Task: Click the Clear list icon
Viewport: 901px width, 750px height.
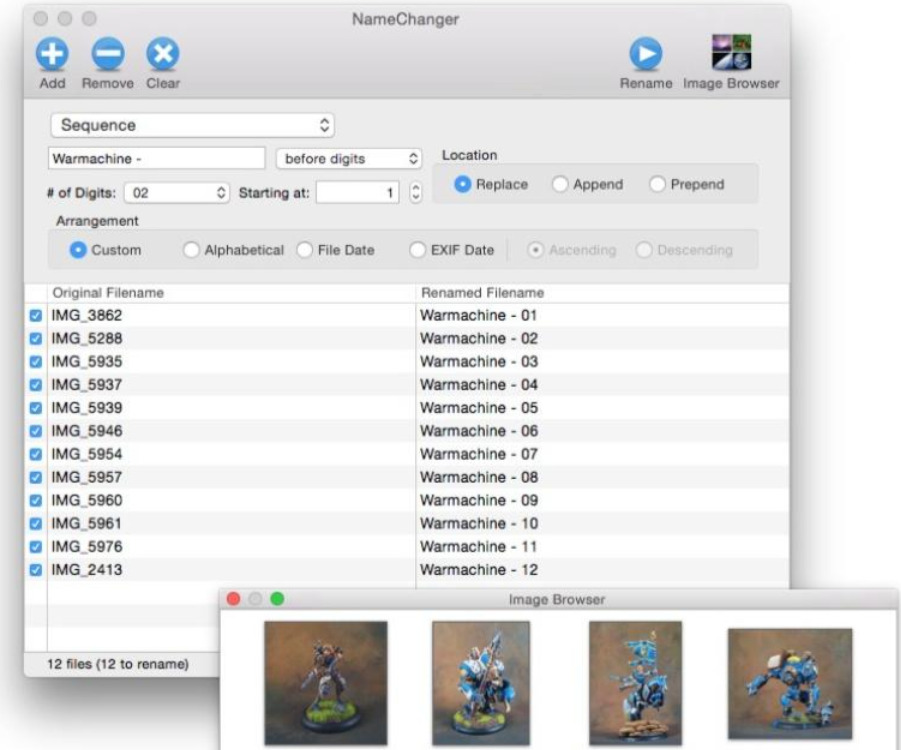Action: [163, 54]
